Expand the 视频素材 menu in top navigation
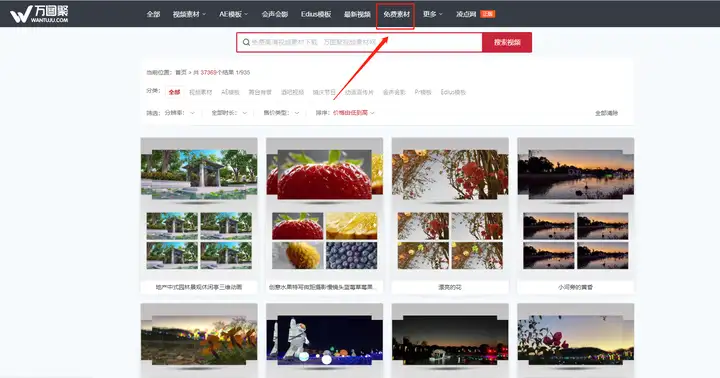 coord(189,14)
